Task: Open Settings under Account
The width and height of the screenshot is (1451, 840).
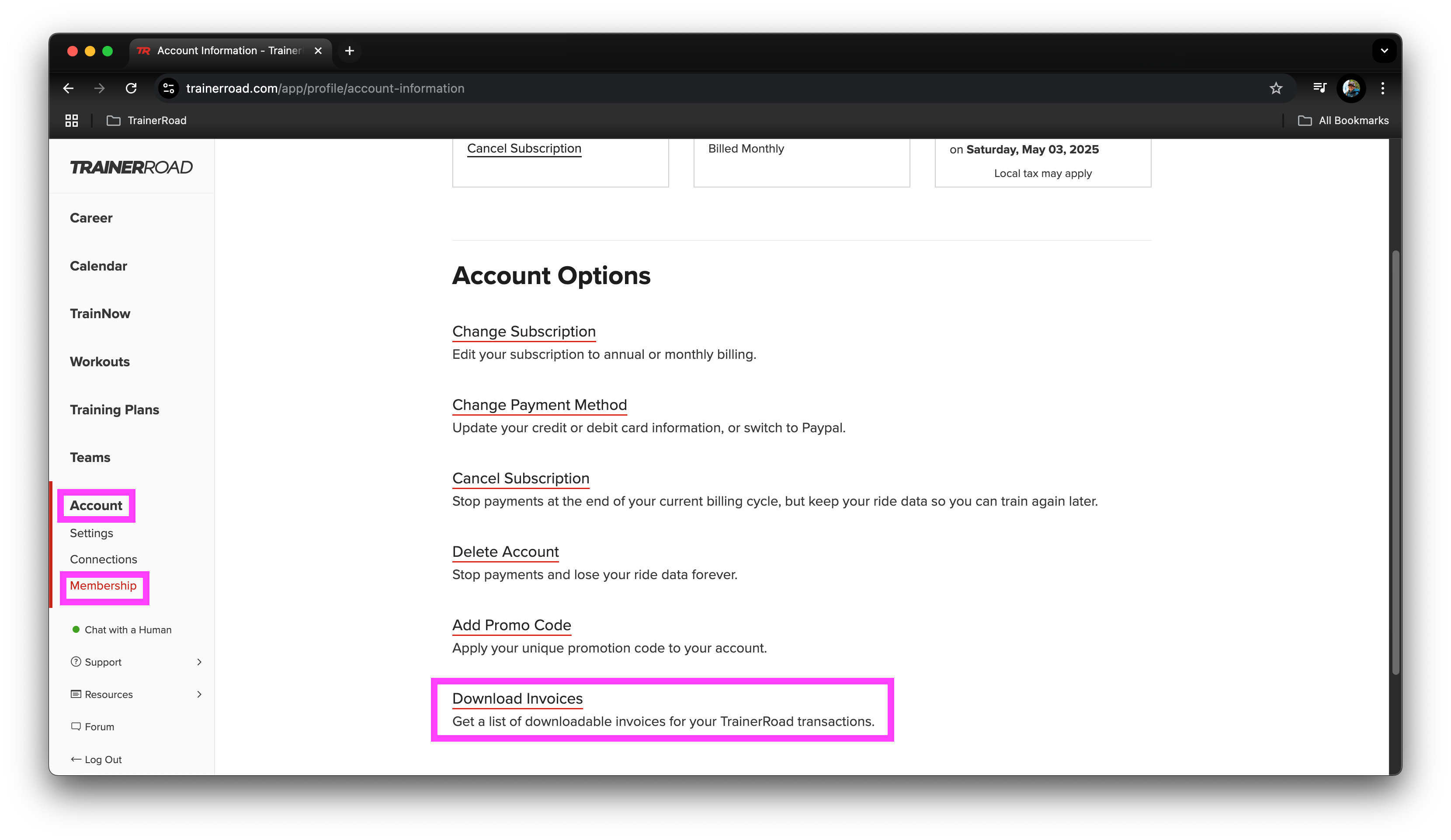Action: click(x=91, y=533)
